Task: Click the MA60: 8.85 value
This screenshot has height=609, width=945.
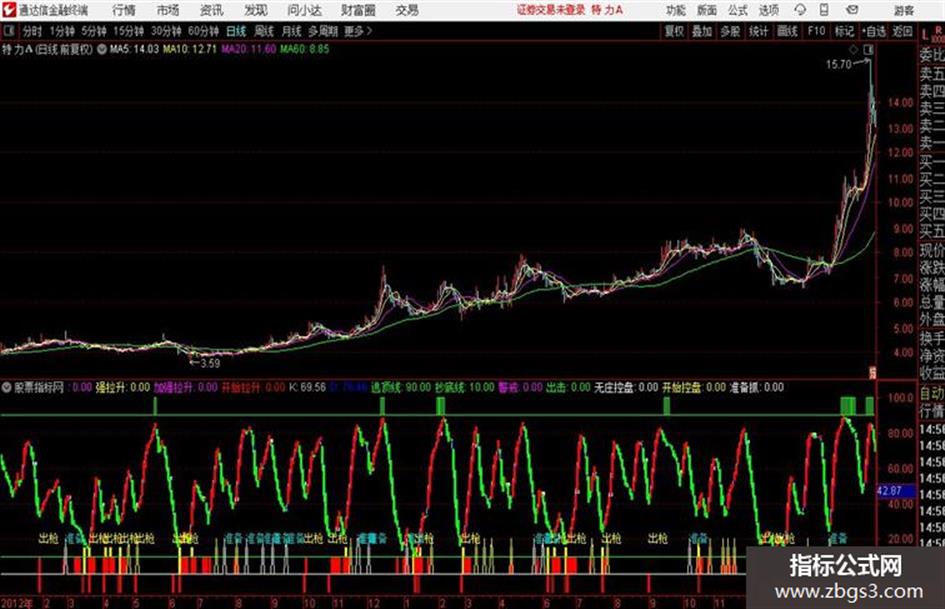Action: pyautogui.click(x=304, y=49)
